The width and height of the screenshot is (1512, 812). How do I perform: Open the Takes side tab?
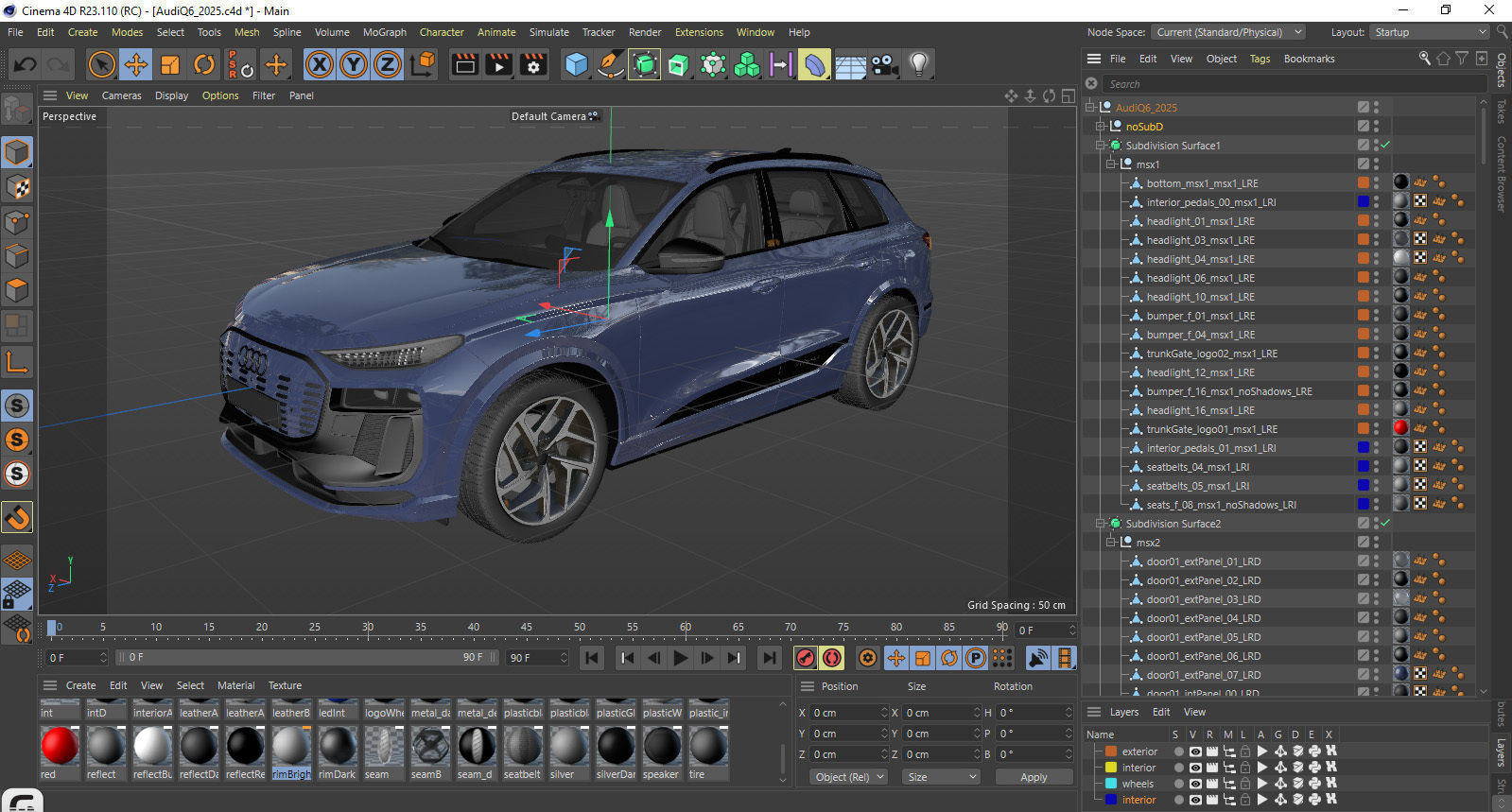click(x=1502, y=112)
